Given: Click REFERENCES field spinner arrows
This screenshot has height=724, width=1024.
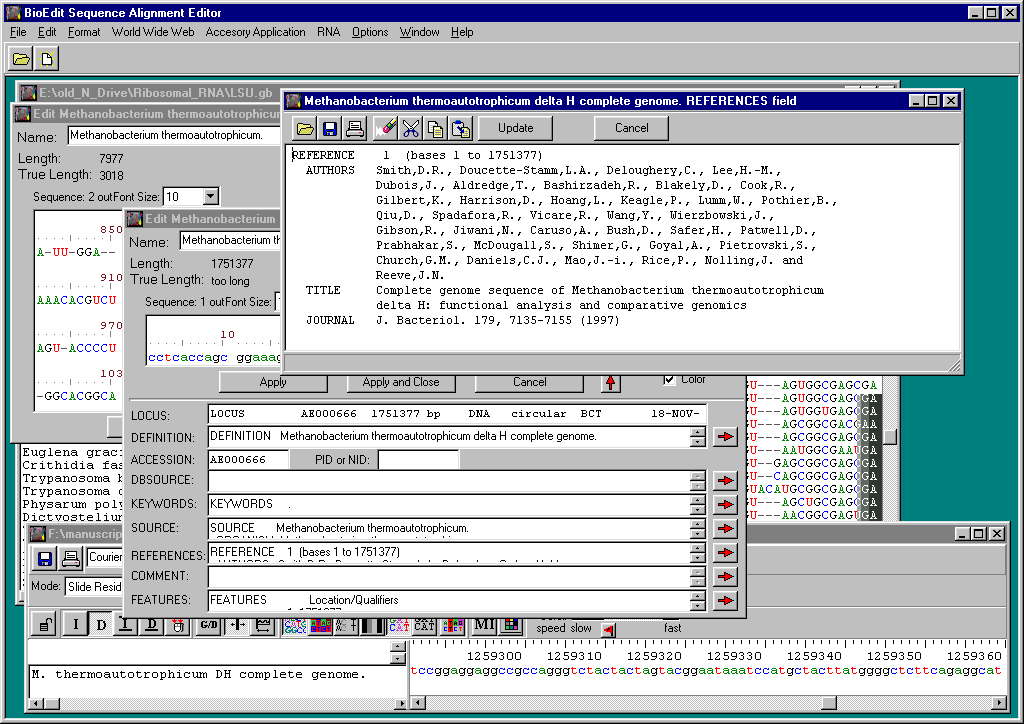Looking at the screenshot, I should pyautogui.click(x=697, y=553).
